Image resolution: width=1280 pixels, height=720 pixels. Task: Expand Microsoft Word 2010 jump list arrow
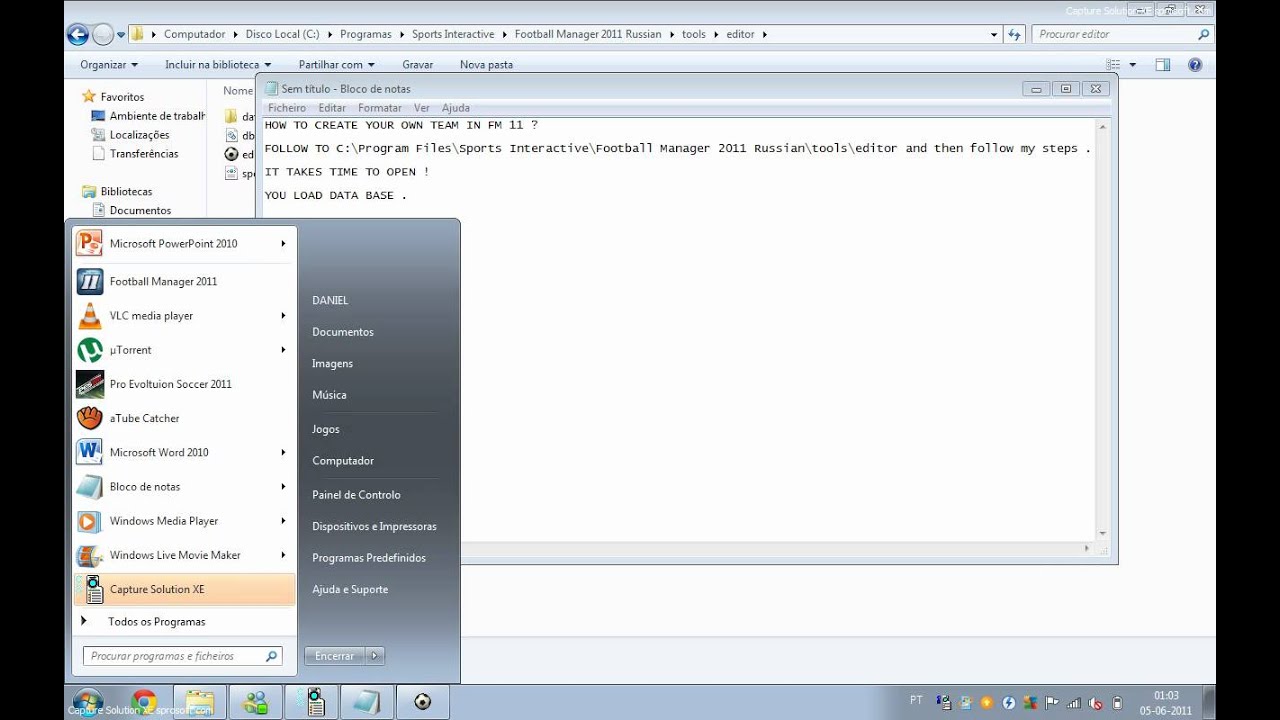point(283,452)
